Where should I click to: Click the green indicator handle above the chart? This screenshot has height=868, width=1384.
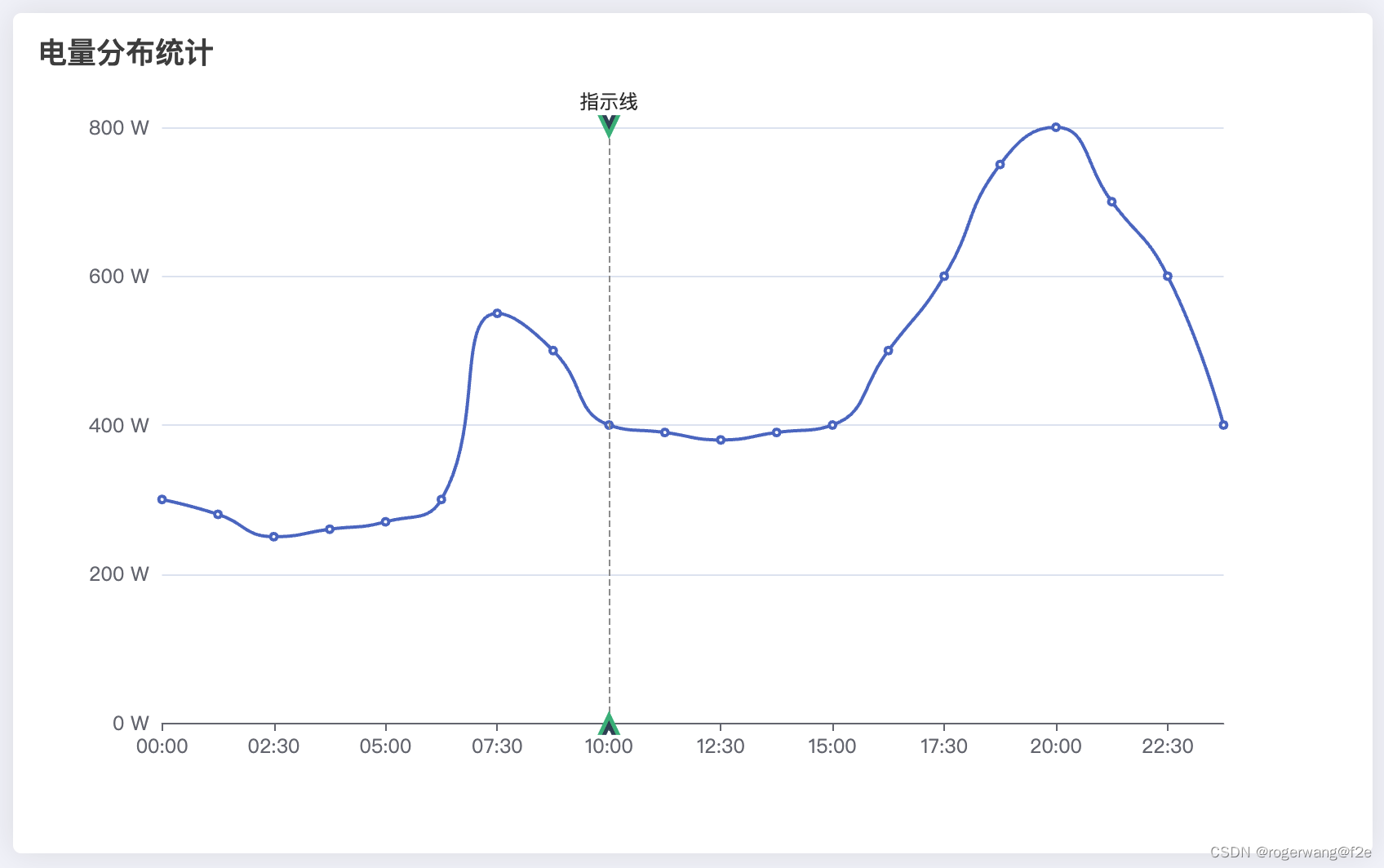click(609, 126)
